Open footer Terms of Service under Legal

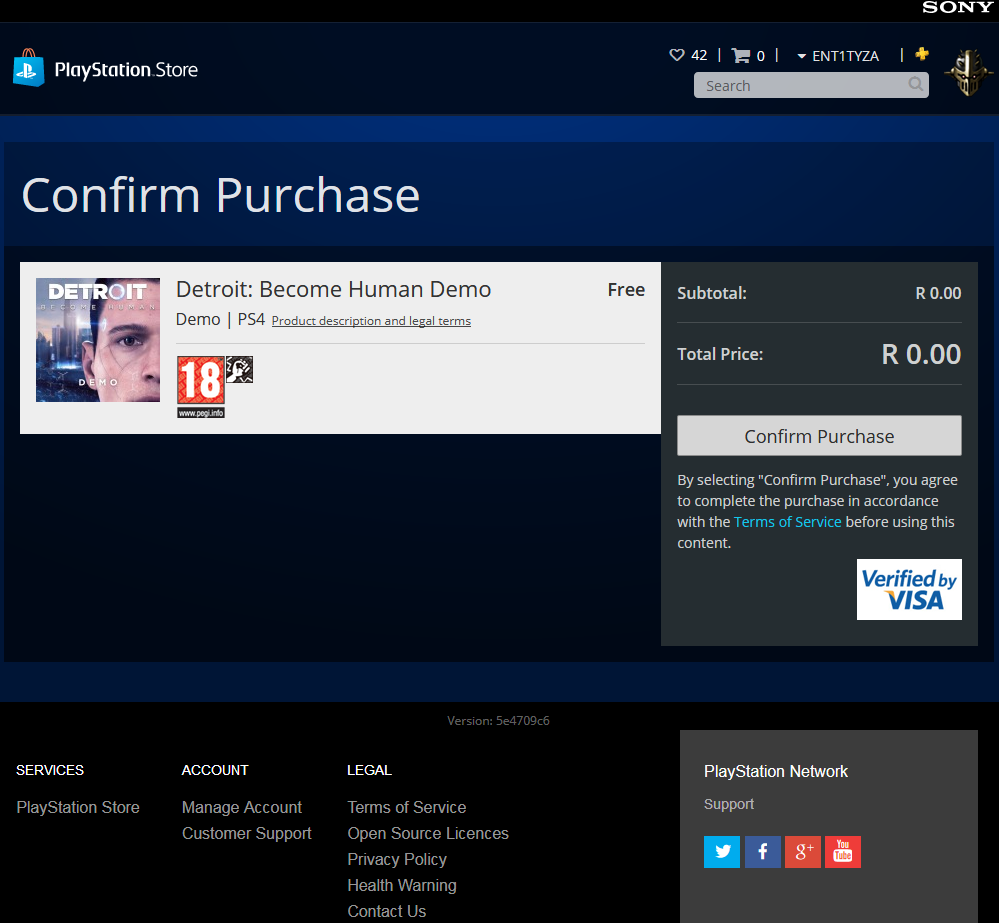[x=406, y=807]
